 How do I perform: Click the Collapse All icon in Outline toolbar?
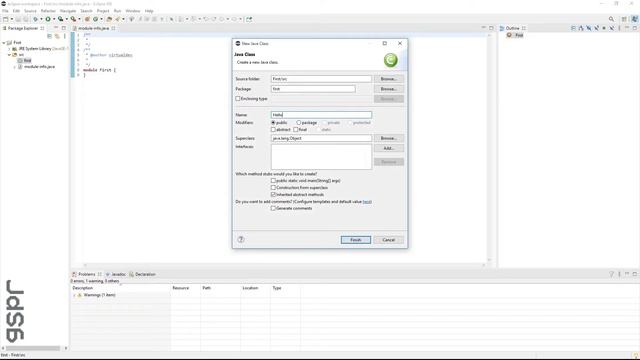click(x=573, y=28)
